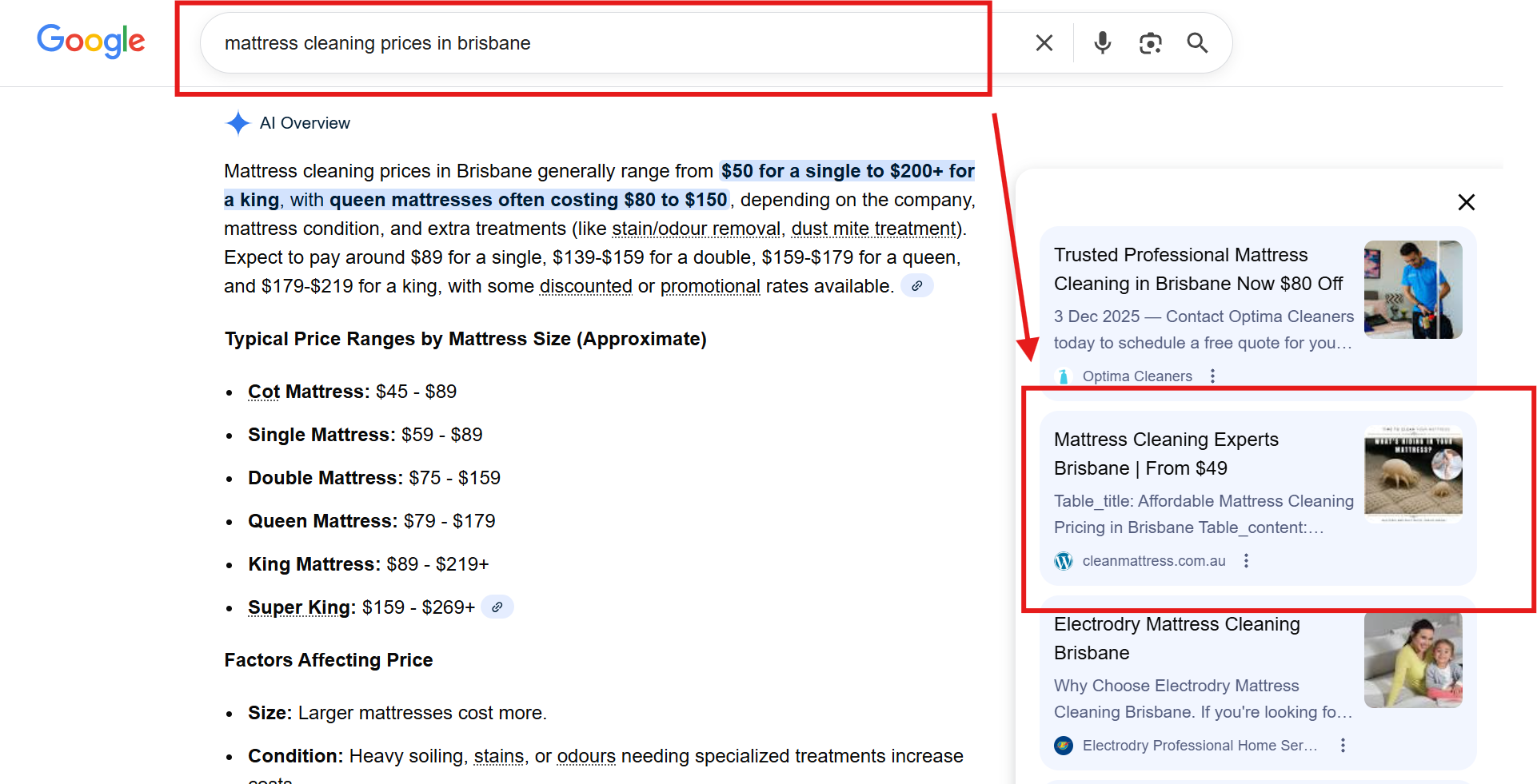Open the source link chip after the price summary
The image size is (1537, 784).
(916, 285)
